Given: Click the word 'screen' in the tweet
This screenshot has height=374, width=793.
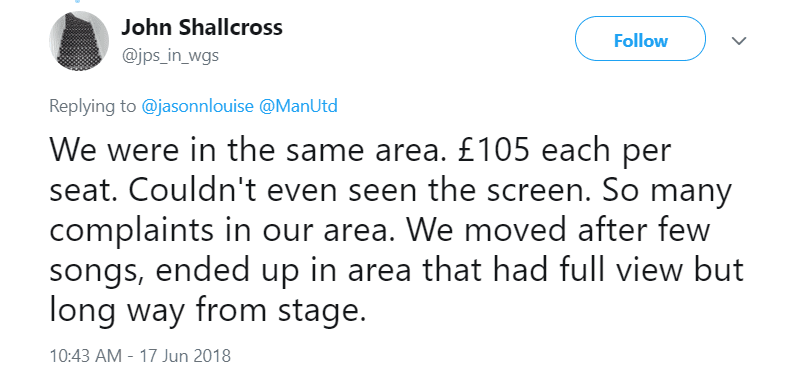Looking at the screenshot, I should 527,192.
